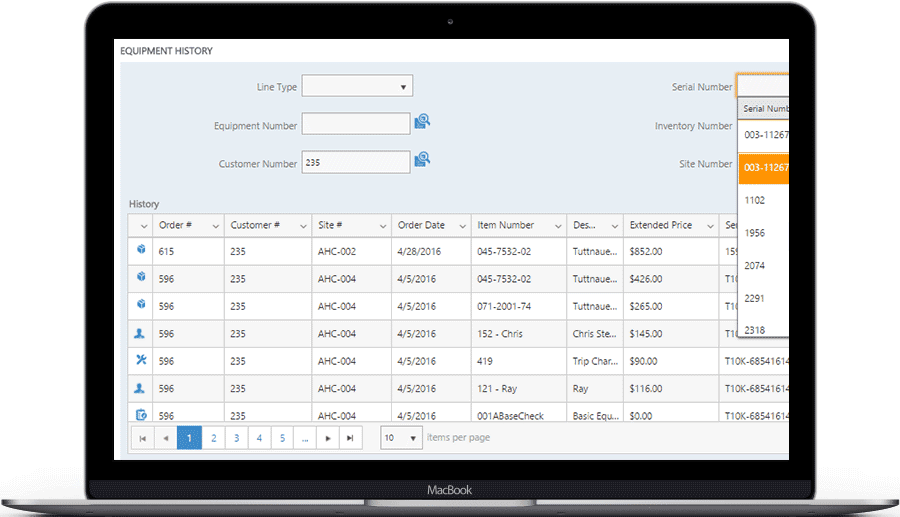Viewport: 900px width, 517px height.
Task: Go to the next page arrow
Action: click(328, 438)
